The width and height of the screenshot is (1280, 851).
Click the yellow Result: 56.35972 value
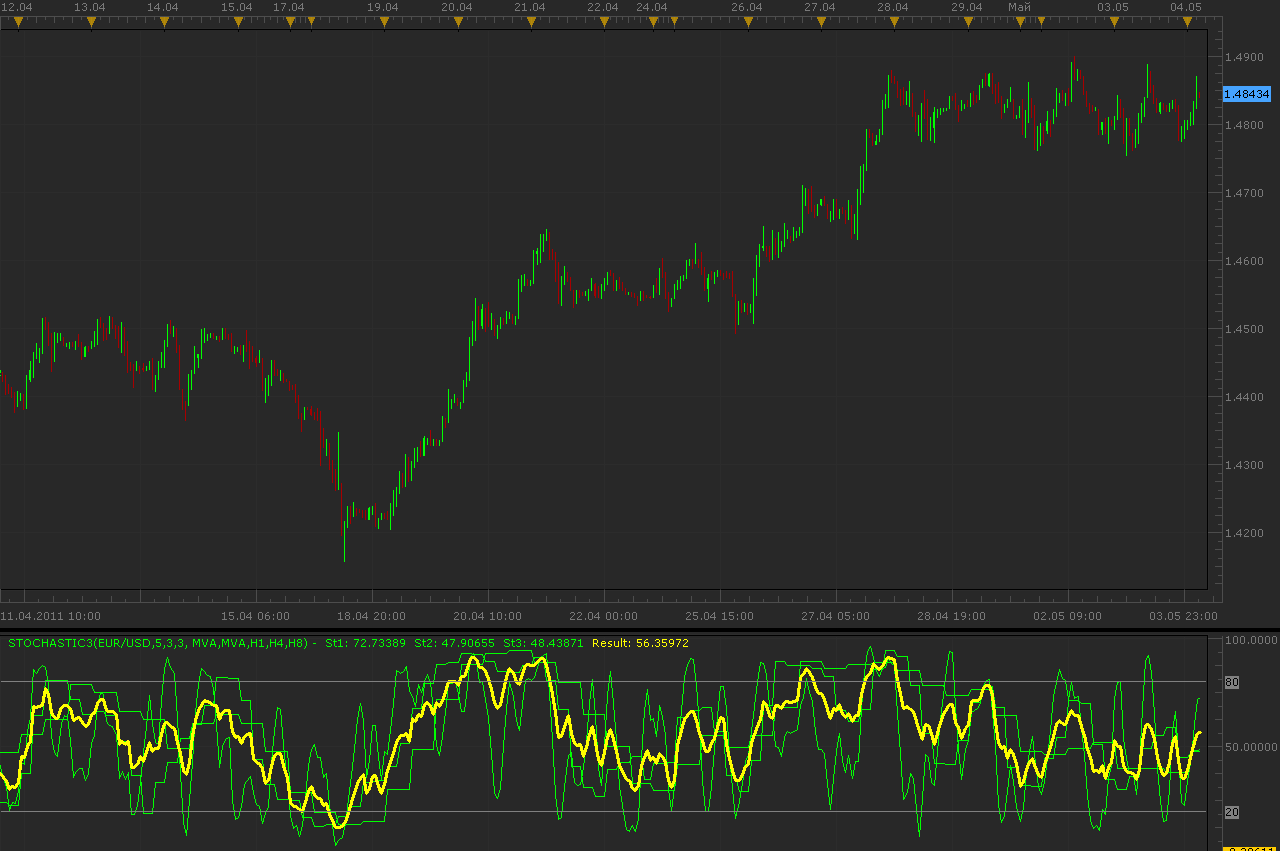click(x=640, y=643)
